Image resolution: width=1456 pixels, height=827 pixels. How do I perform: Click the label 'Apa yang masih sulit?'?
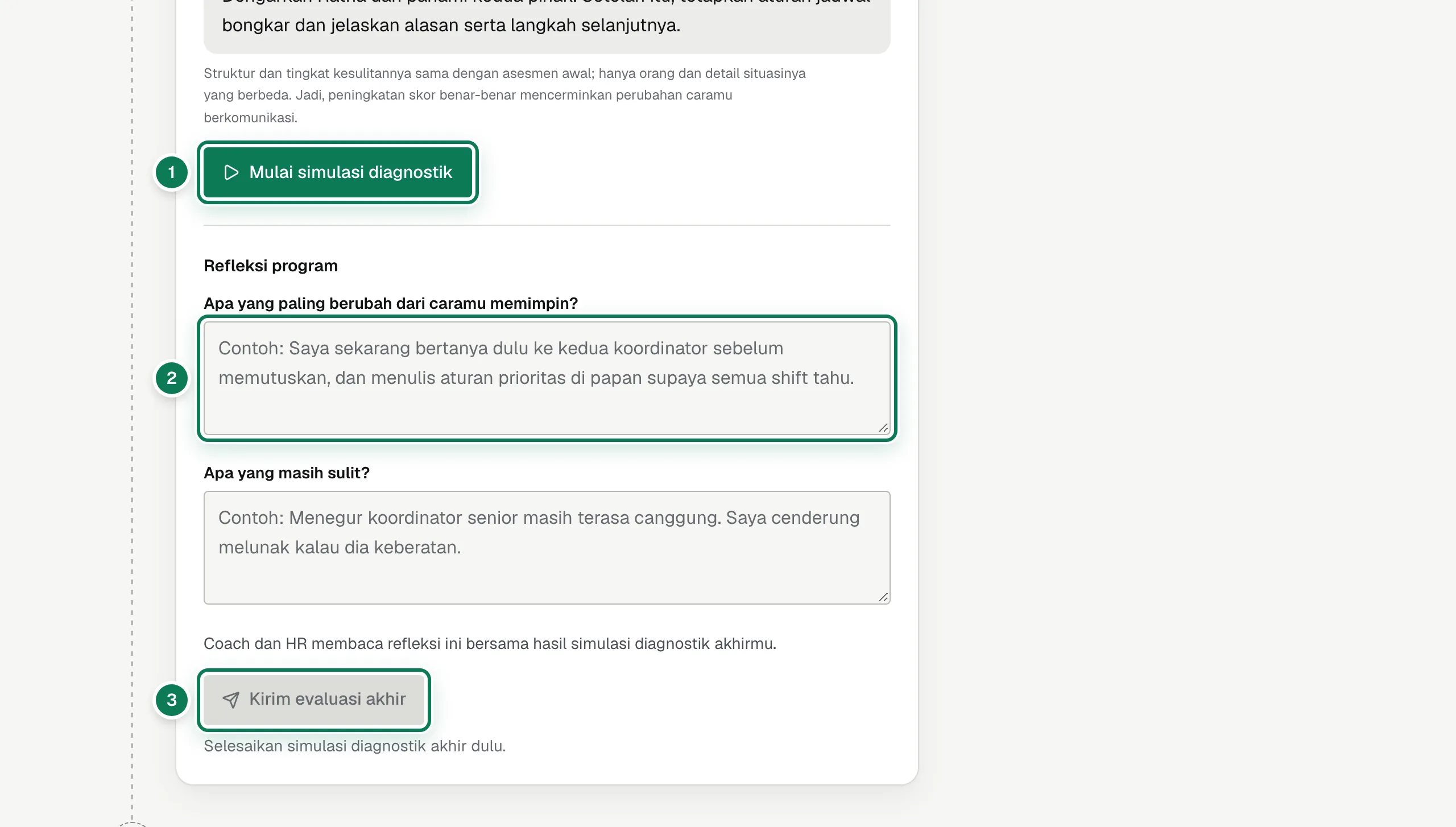click(287, 473)
